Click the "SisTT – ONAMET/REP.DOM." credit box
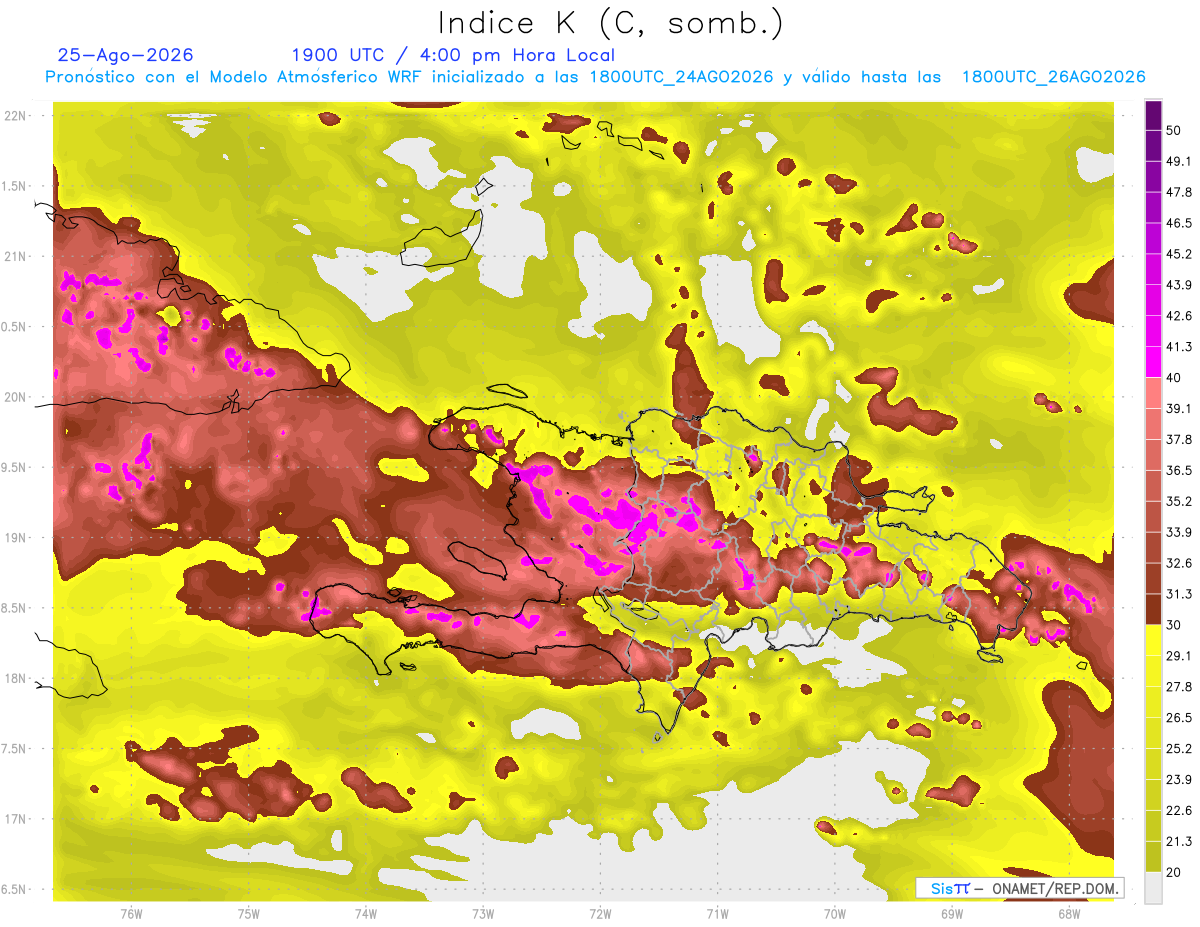1200x927 pixels. click(x=1020, y=888)
